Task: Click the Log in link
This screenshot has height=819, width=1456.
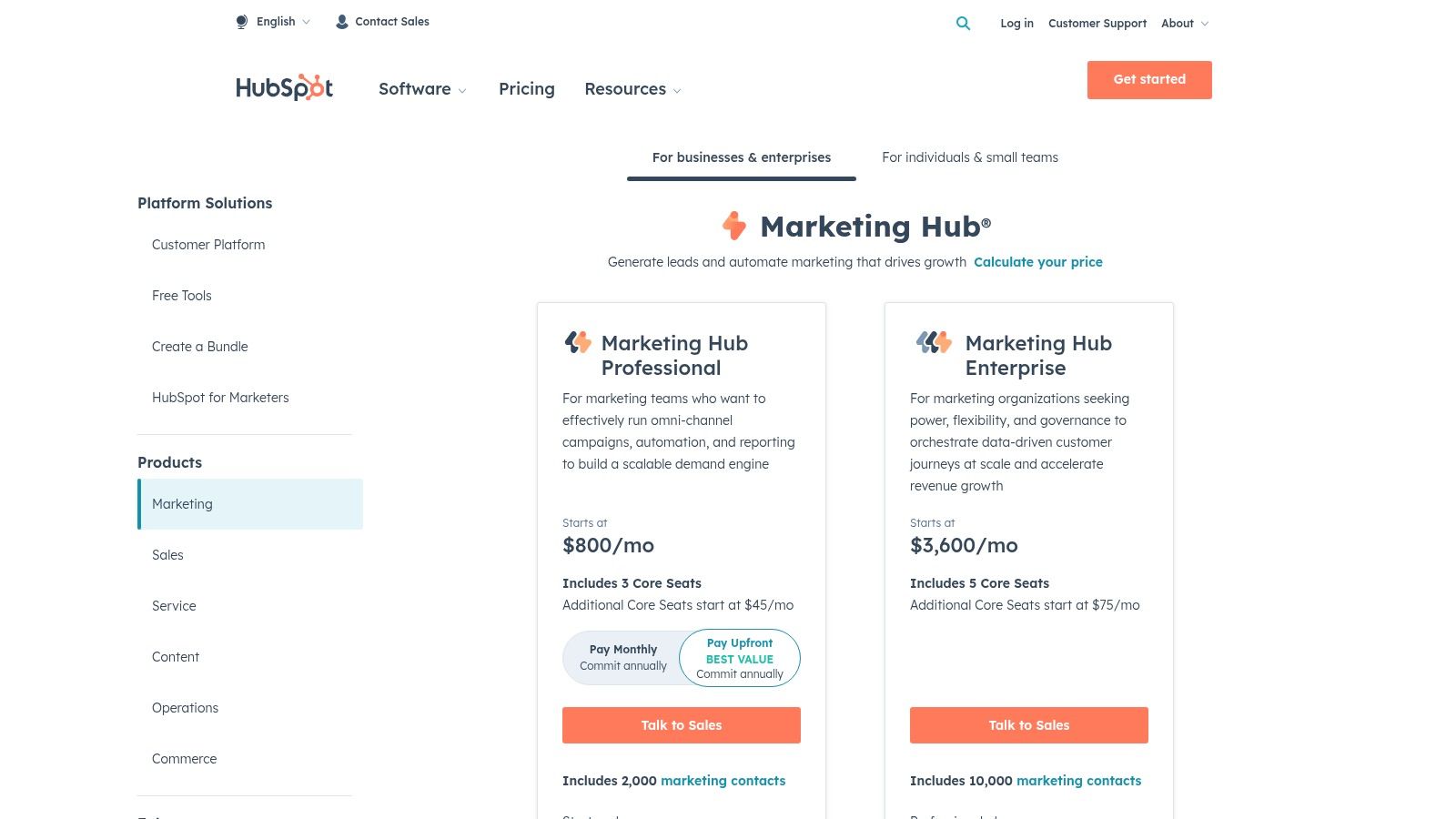Action: point(1016,24)
